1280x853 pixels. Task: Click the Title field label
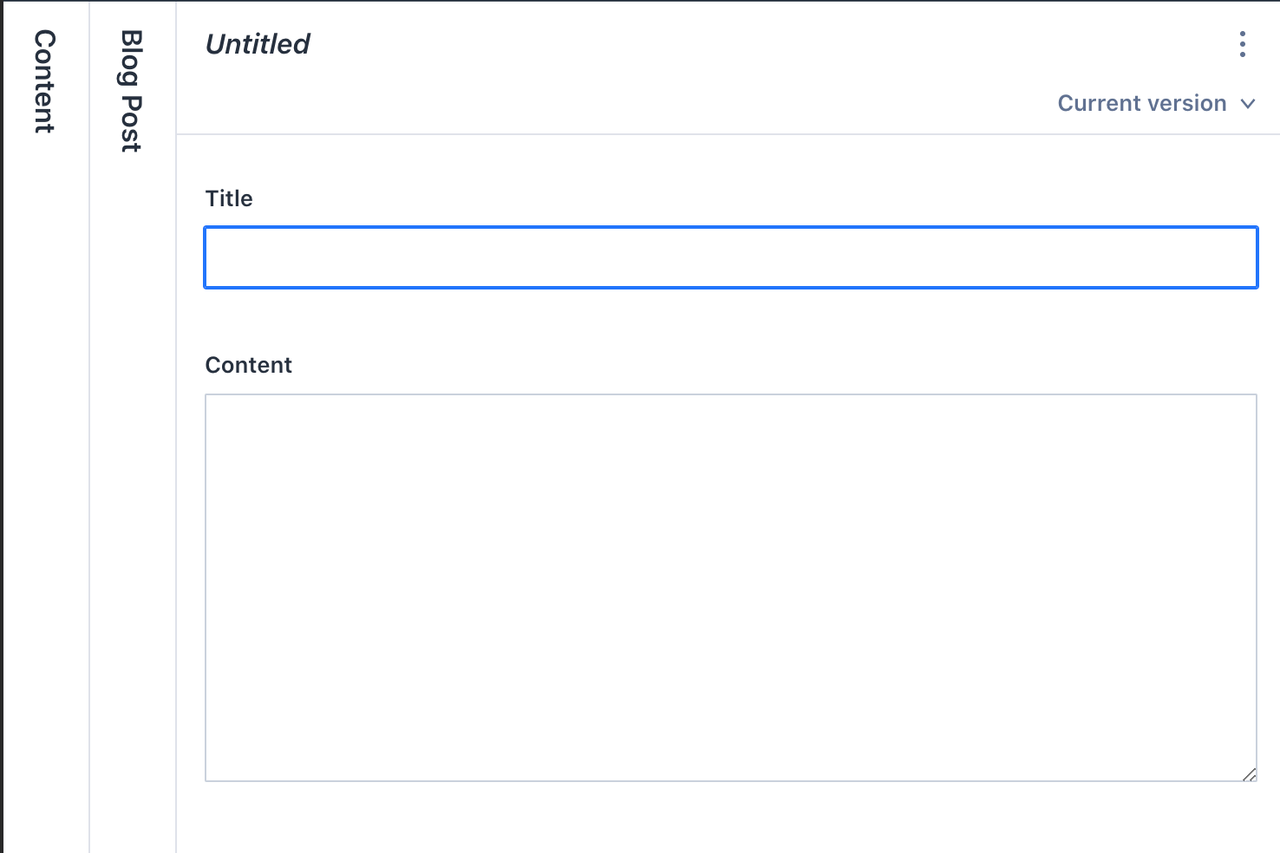(x=229, y=198)
